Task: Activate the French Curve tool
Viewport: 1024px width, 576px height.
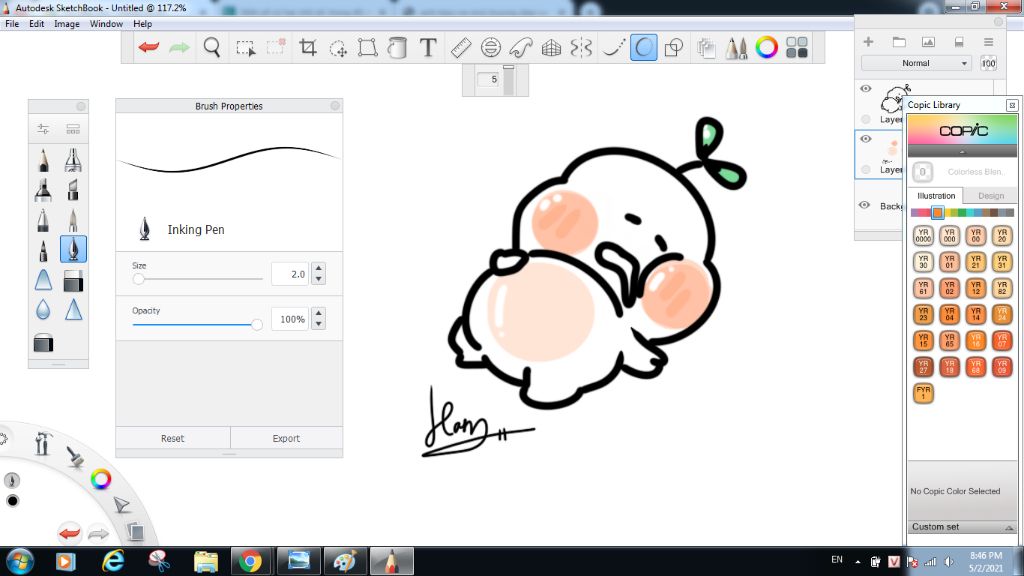Action: coord(520,47)
